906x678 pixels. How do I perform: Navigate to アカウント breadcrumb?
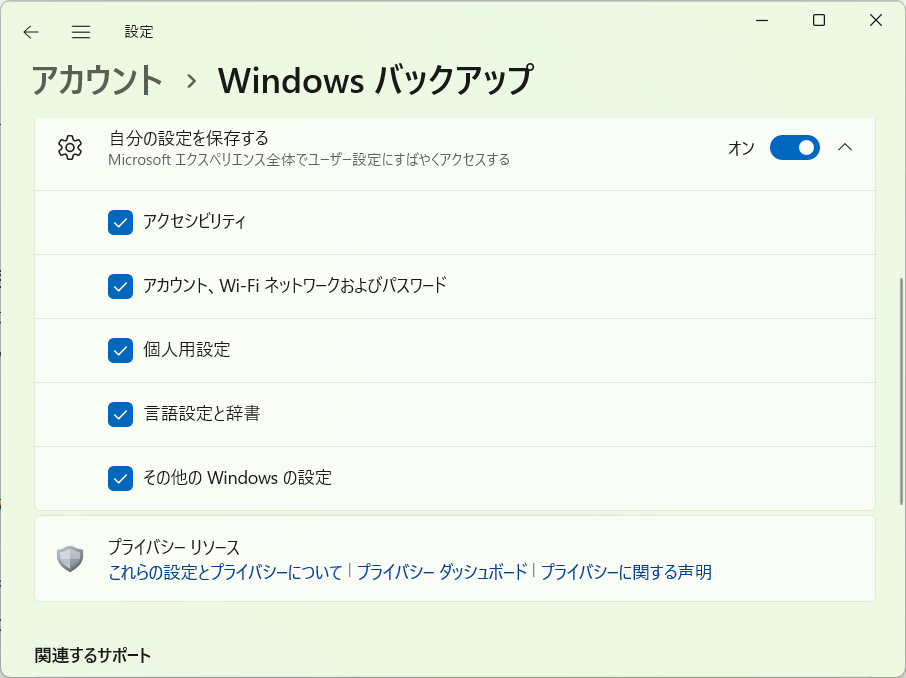tap(97, 80)
